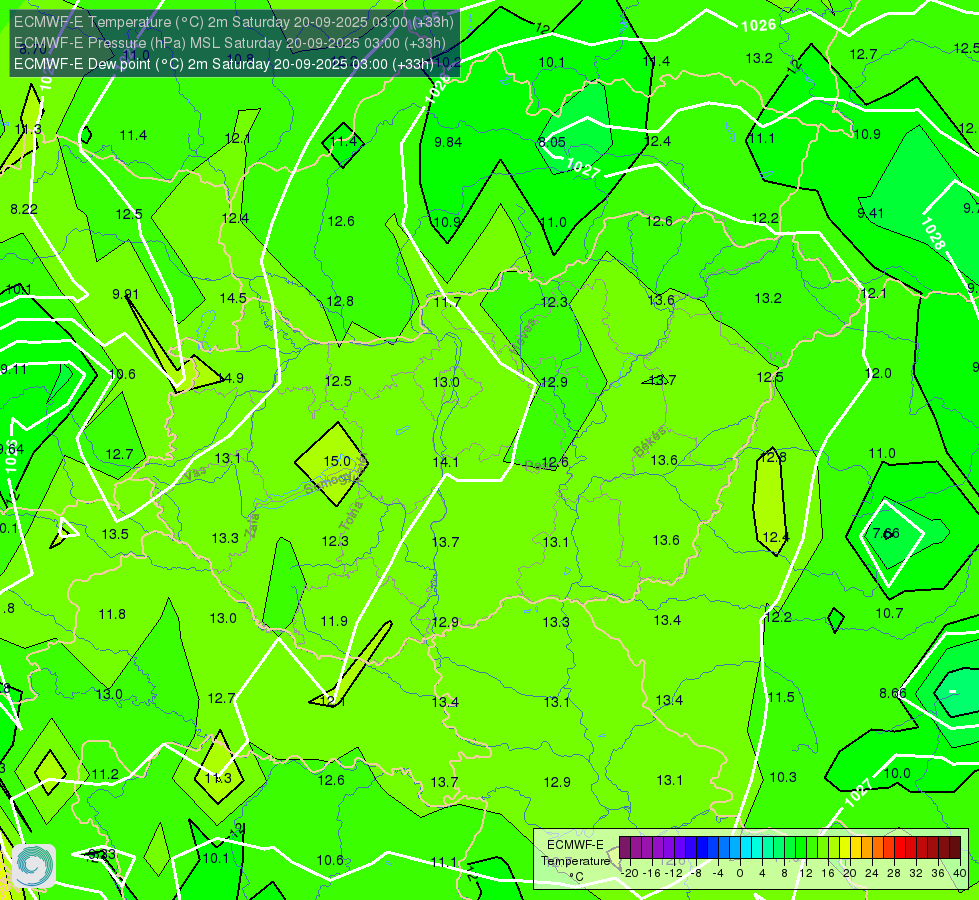Viewport: 979px width, 900px height.
Task: Click the 10.0 temperature reading
Action: (897, 773)
